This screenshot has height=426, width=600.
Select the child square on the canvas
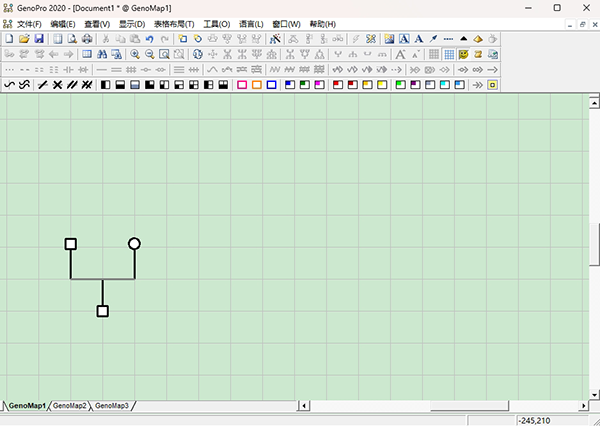click(103, 311)
